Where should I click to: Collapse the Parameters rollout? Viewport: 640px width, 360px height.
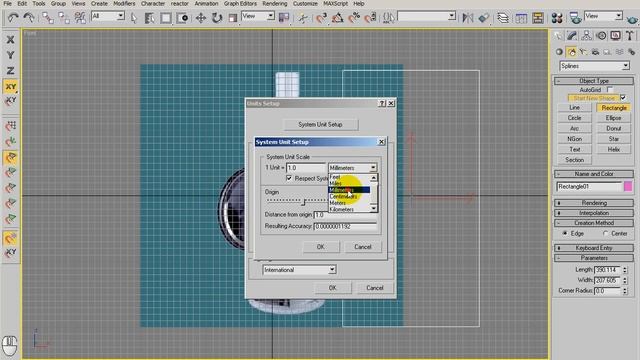(593, 258)
